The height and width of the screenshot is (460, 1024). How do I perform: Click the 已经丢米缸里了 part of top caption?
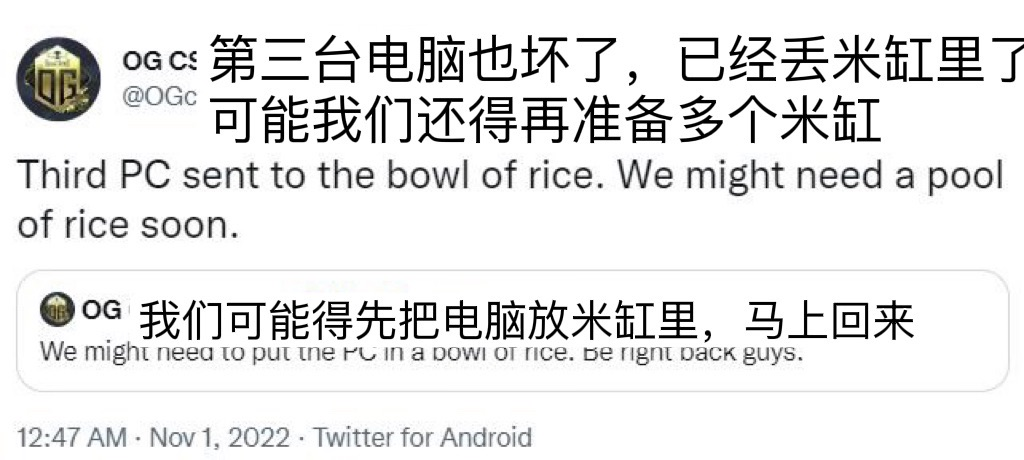click(x=851, y=59)
